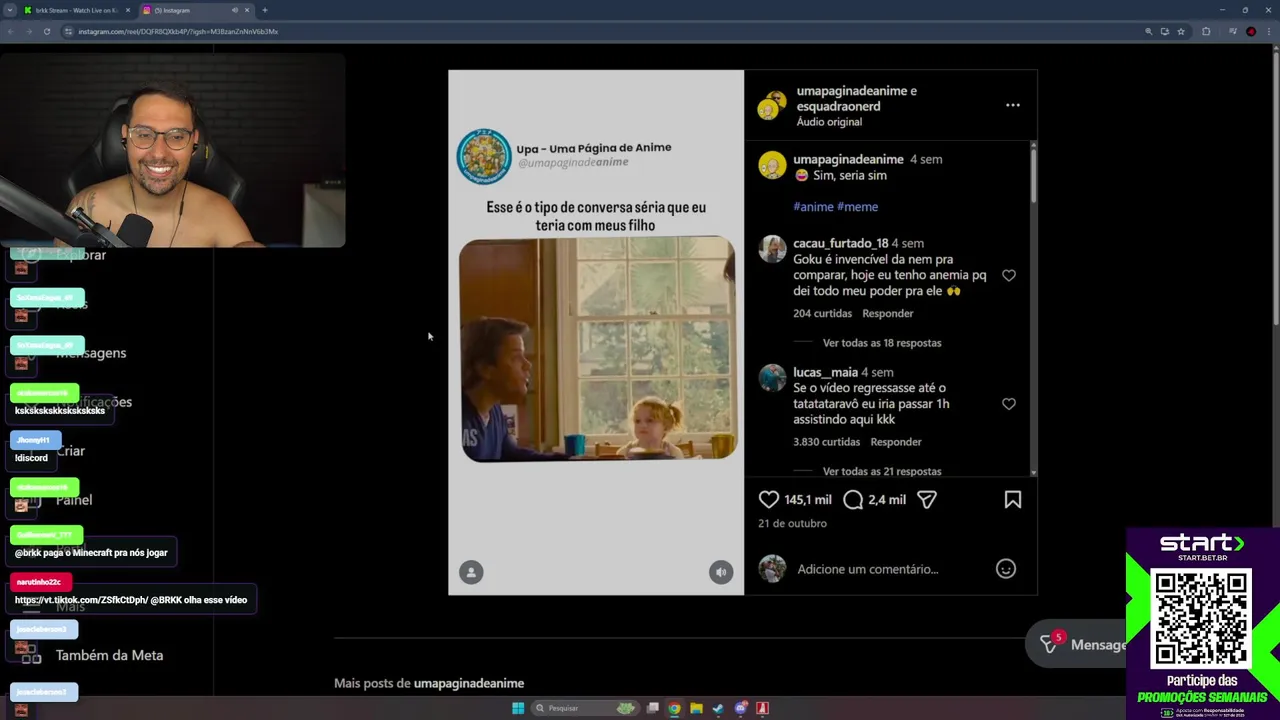Open Task View on the taskbar

[x=652, y=708]
